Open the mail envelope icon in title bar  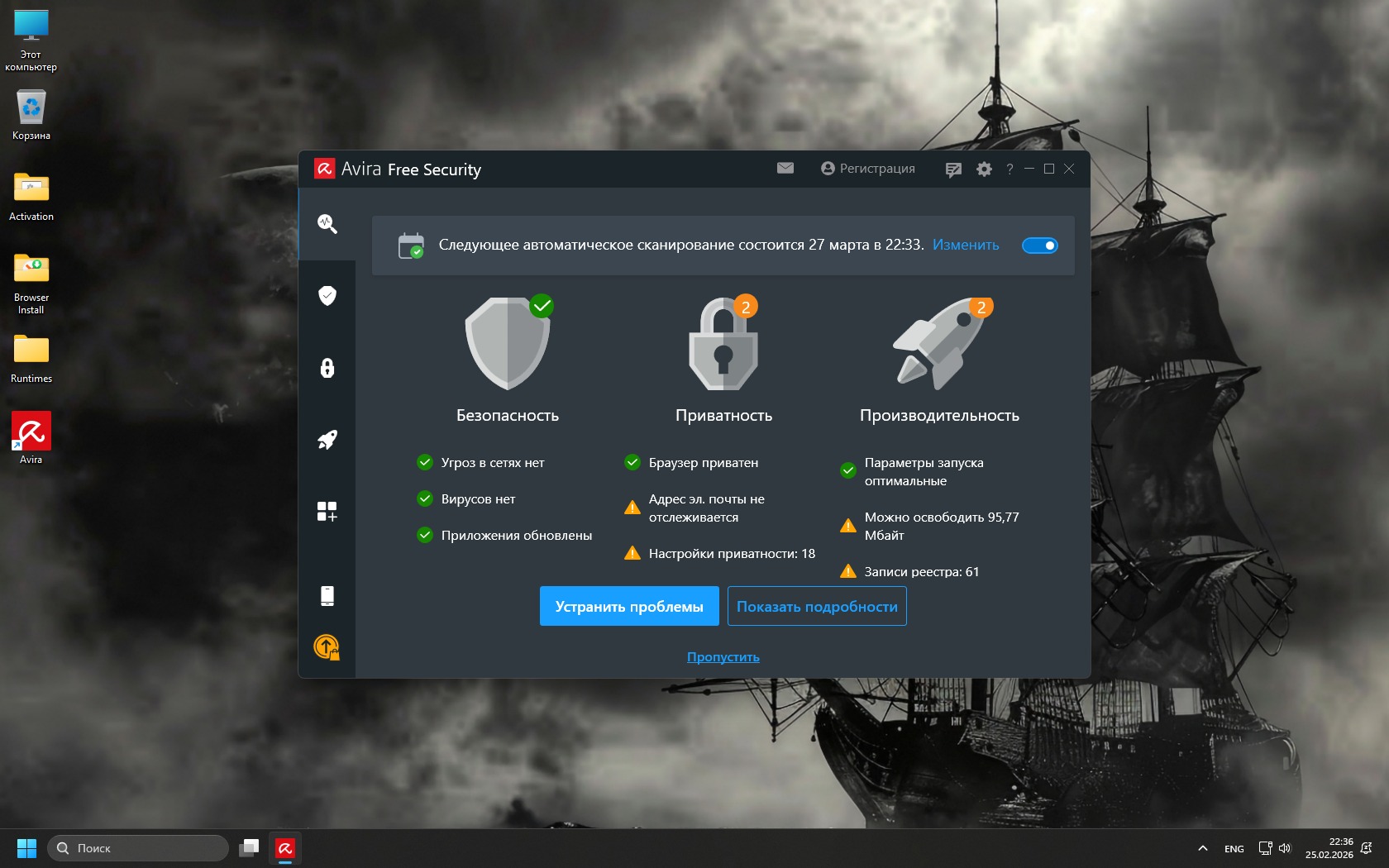[785, 169]
